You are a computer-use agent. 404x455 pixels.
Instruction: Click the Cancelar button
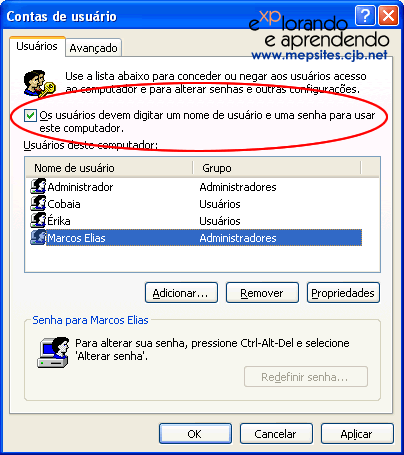(x=276, y=434)
